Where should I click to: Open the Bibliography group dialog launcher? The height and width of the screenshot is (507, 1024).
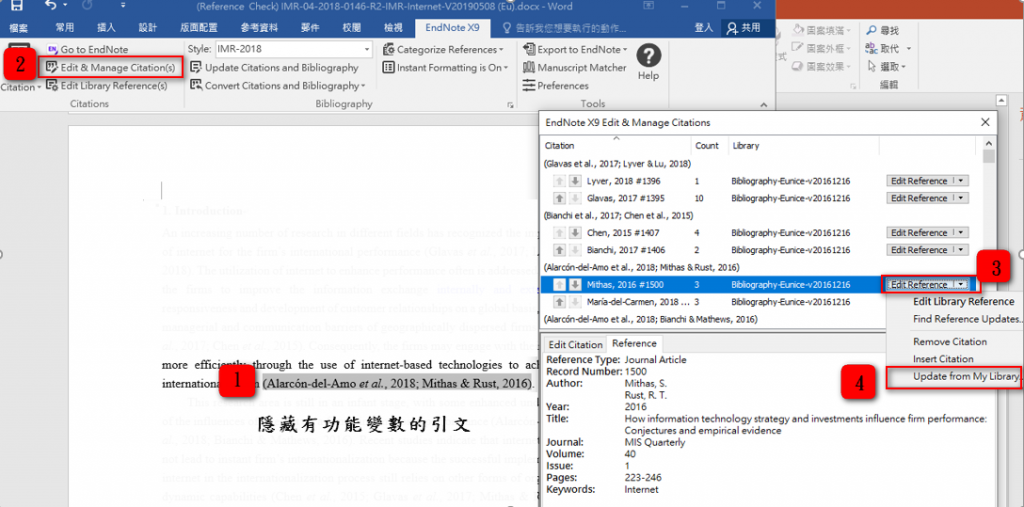(510, 105)
